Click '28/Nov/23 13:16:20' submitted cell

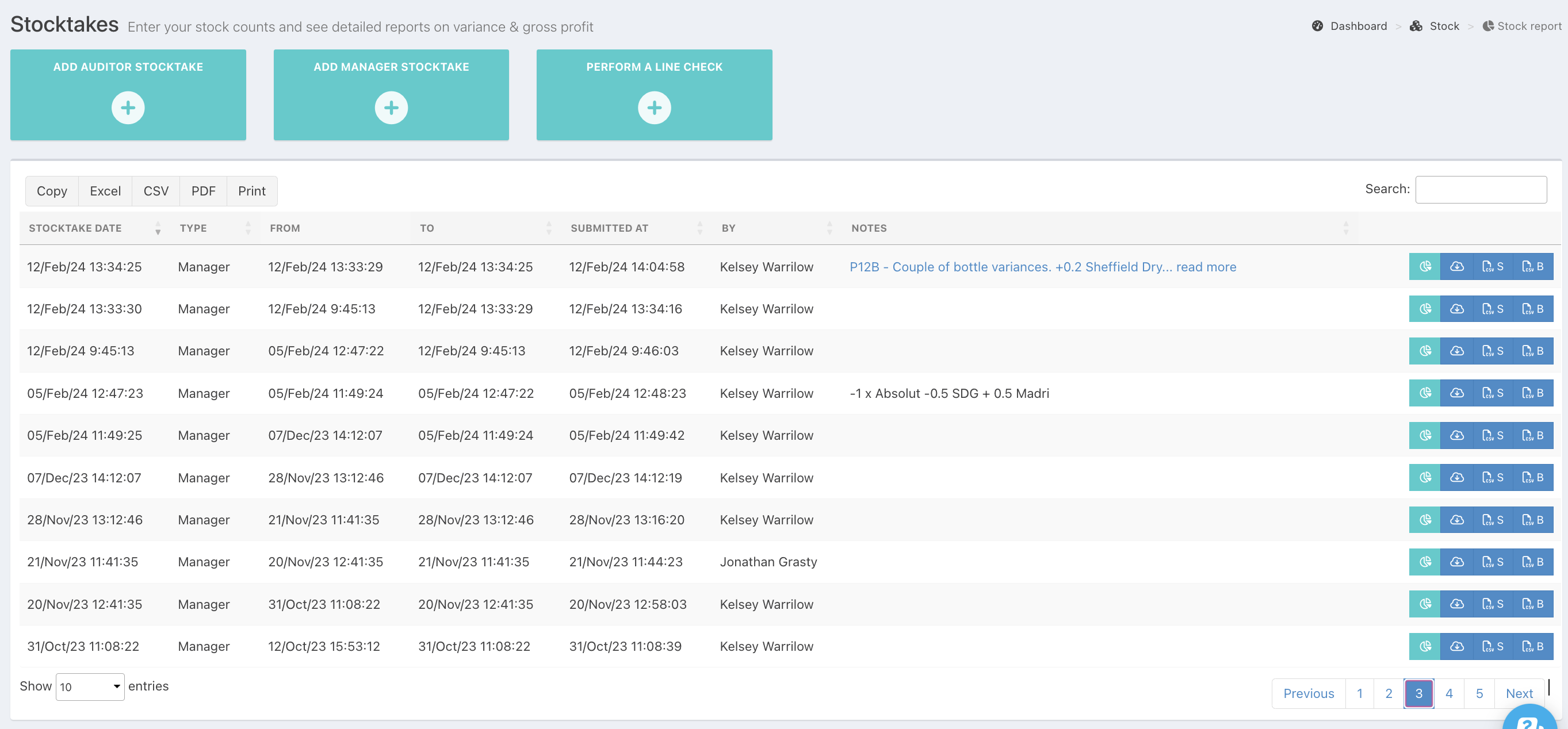626,520
